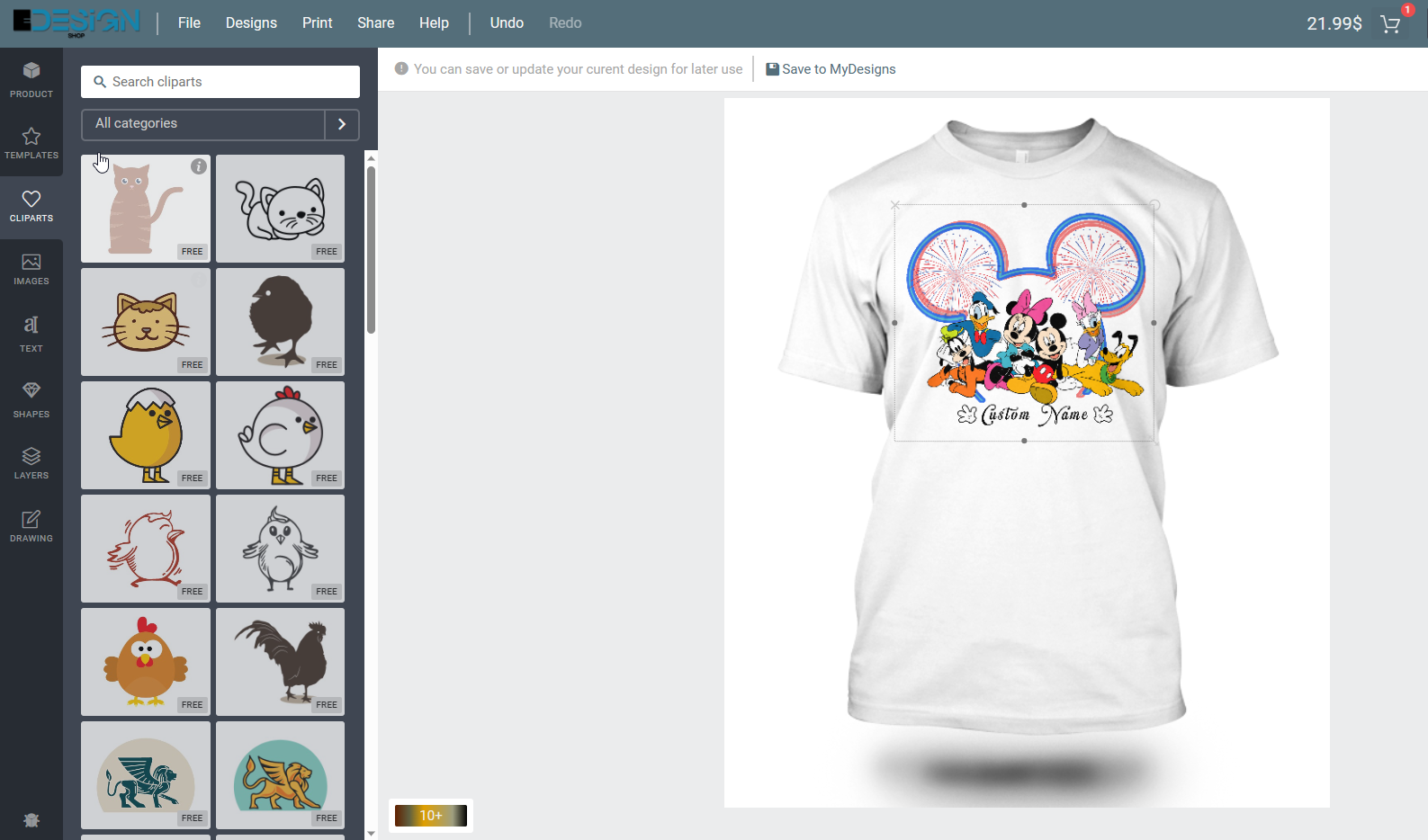Open the Product sidebar panel
The height and width of the screenshot is (840, 1428).
[x=31, y=79]
